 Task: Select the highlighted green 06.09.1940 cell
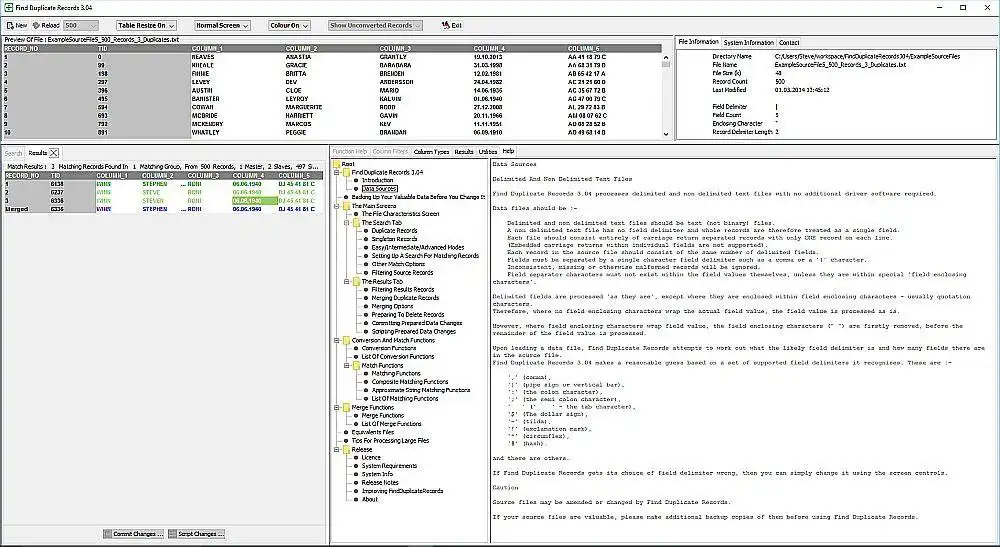coord(254,201)
